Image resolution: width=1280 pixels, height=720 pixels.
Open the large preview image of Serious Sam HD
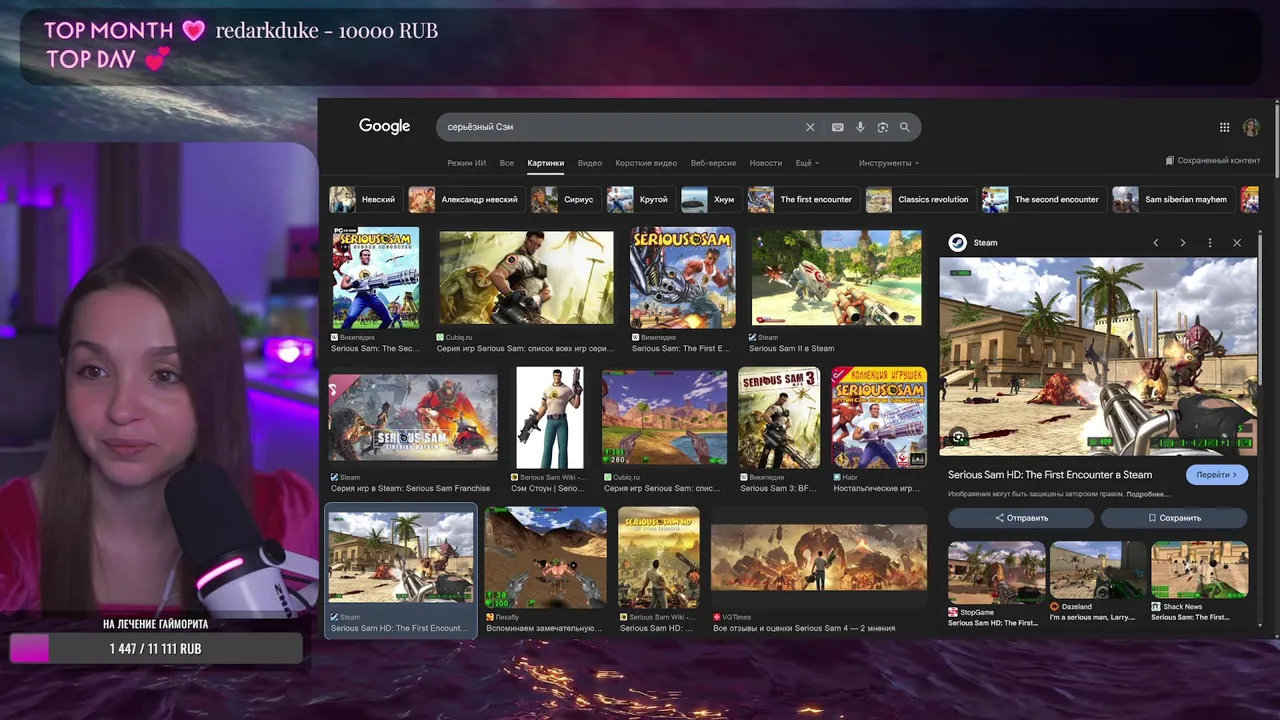coord(1098,356)
